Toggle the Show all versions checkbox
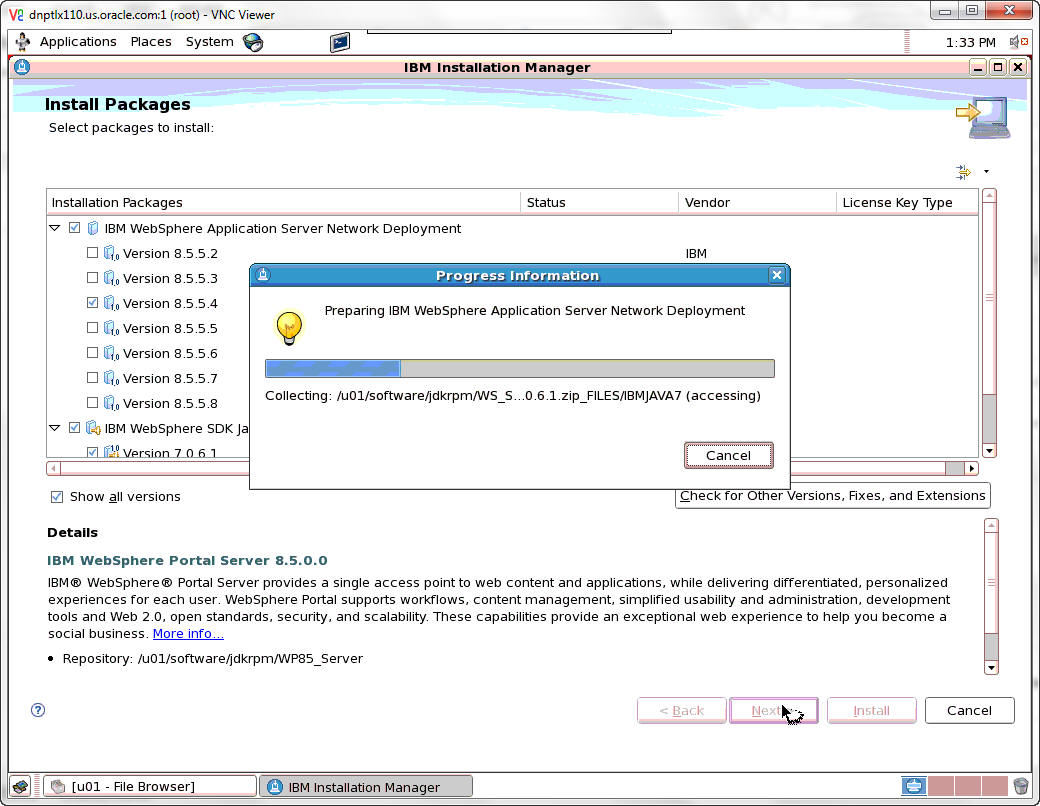This screenshot has width=1040, height=806. 57,497
